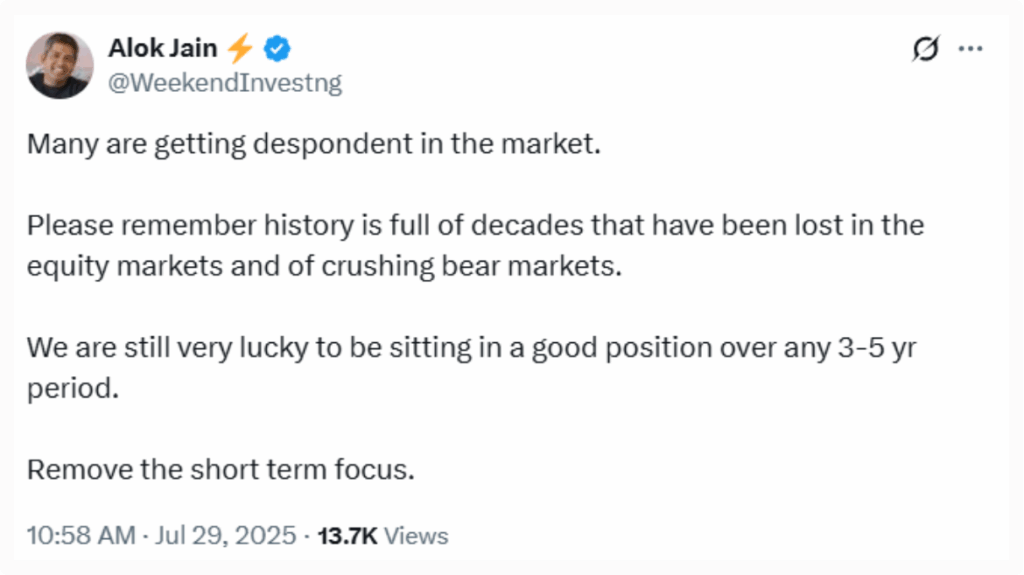Click the Jul 29, 2025 date
This screenshot has width=1024, height=575.
(x=225, y=536)
